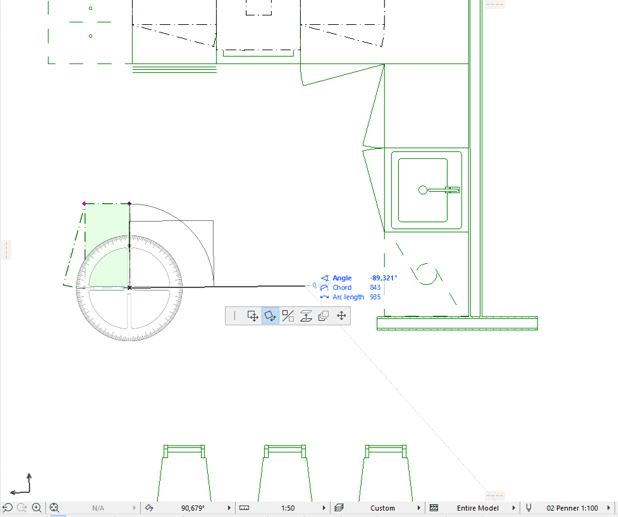
Task: Click the 1:50 scale value
Action: click(x=287, y=508)
